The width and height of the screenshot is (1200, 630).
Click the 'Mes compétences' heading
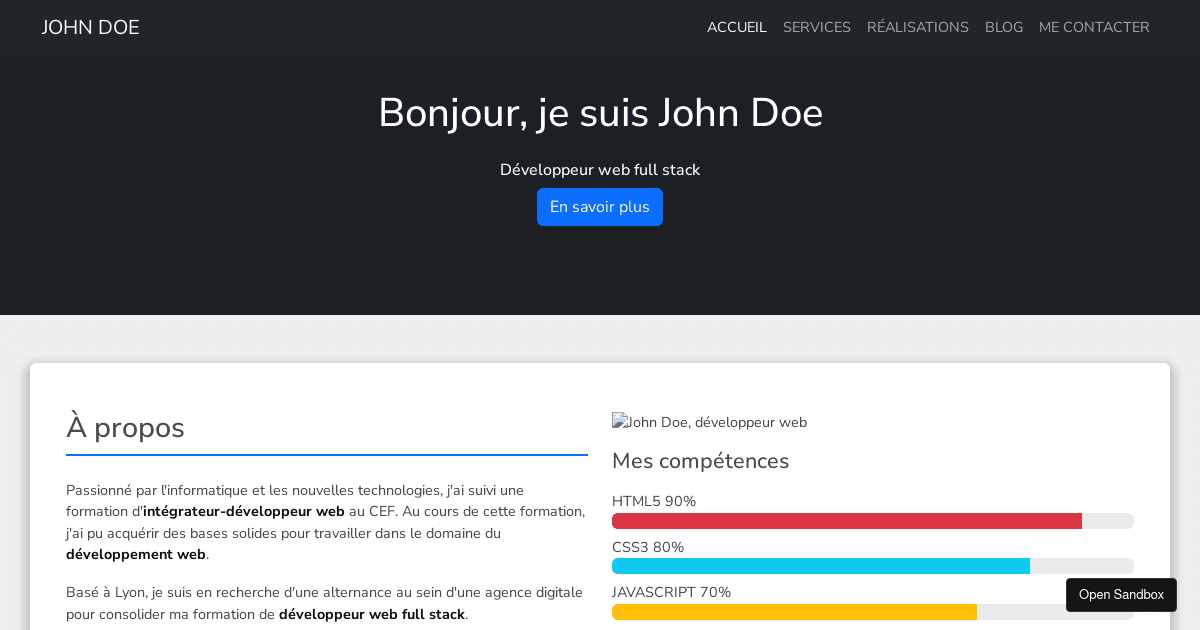pyautogui.click(x=700, y=461)
